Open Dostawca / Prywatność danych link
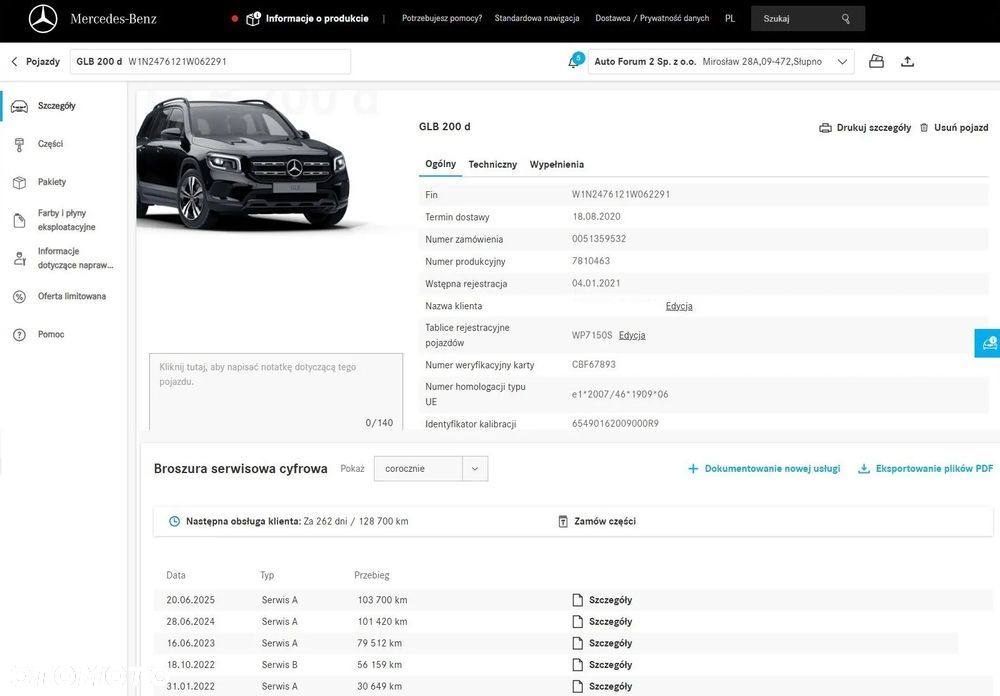 click(652, 19)
